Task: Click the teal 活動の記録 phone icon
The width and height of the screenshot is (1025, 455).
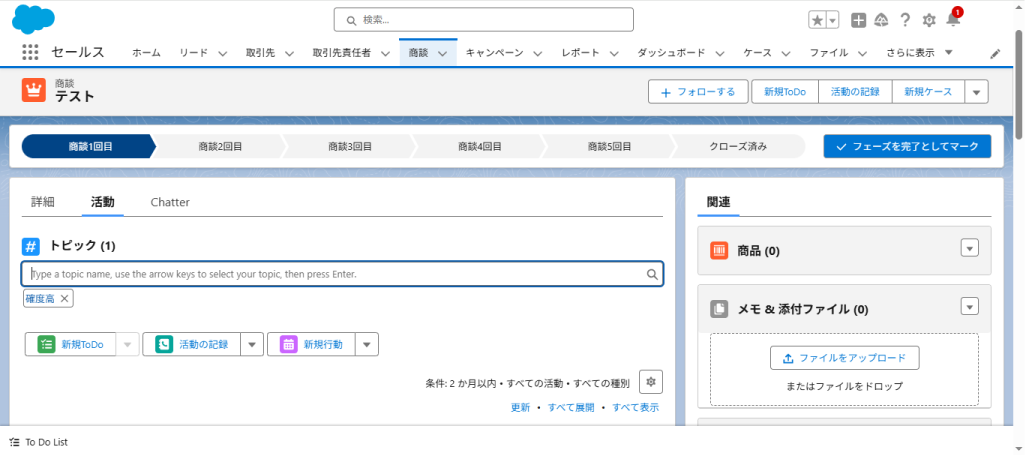Action: click(x=163, y=345)
